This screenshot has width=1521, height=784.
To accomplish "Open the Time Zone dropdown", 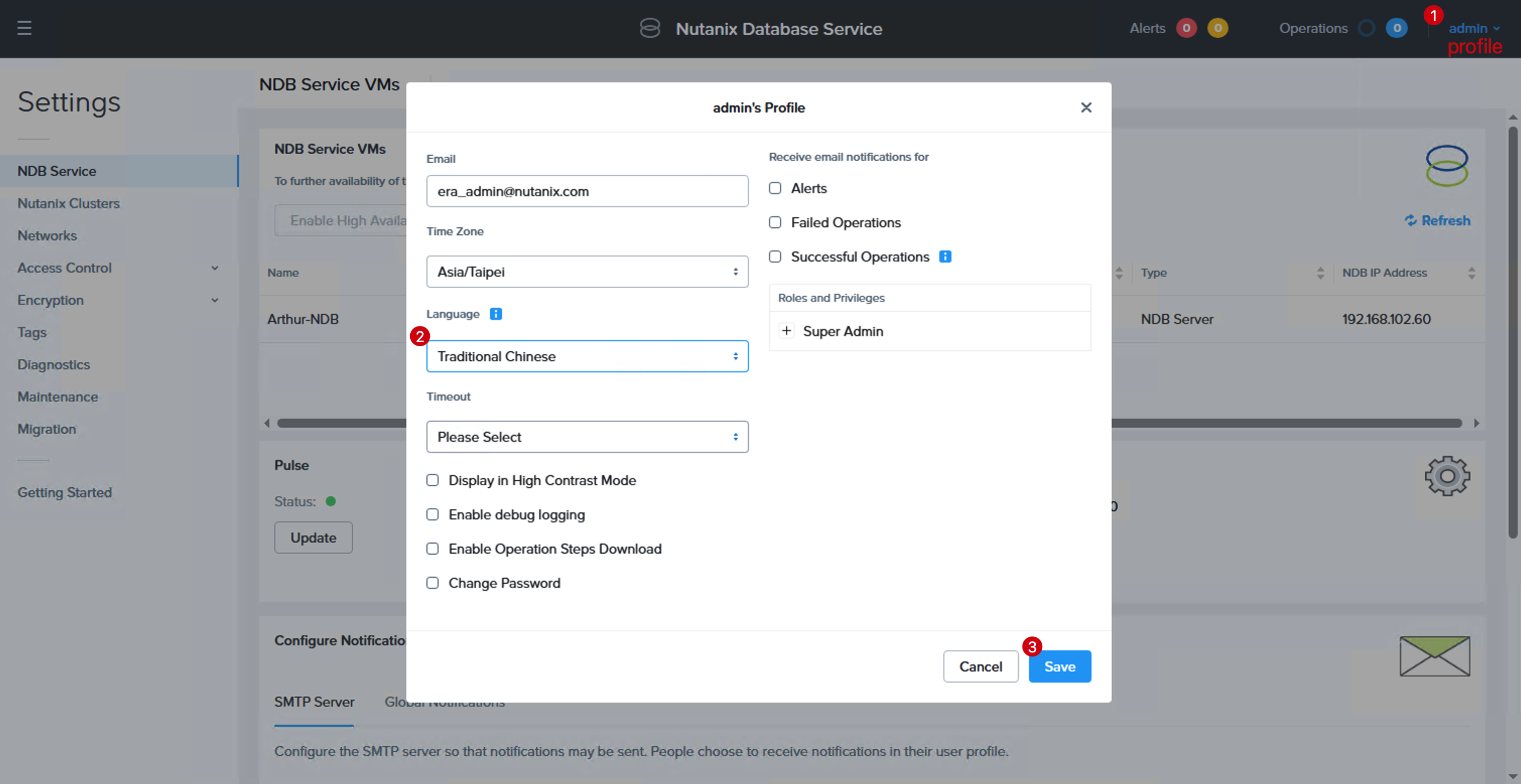I will point(588,272).
